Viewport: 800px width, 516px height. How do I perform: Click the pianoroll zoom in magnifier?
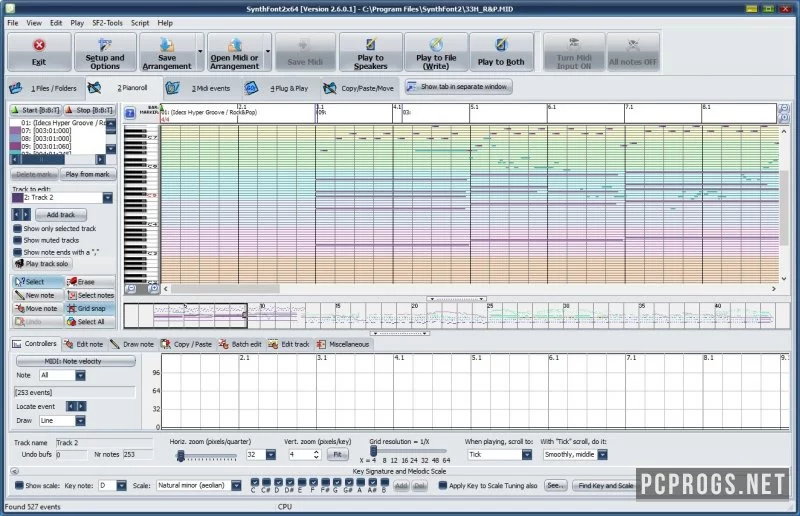pyautogui.click(x=153, y=289)
